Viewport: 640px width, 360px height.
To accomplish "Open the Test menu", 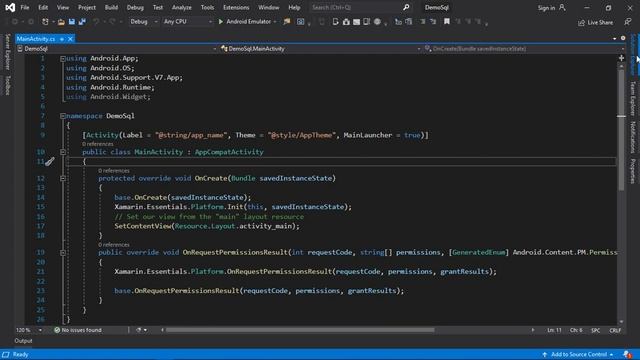I will pyautogui.click(x=158, y=7).
